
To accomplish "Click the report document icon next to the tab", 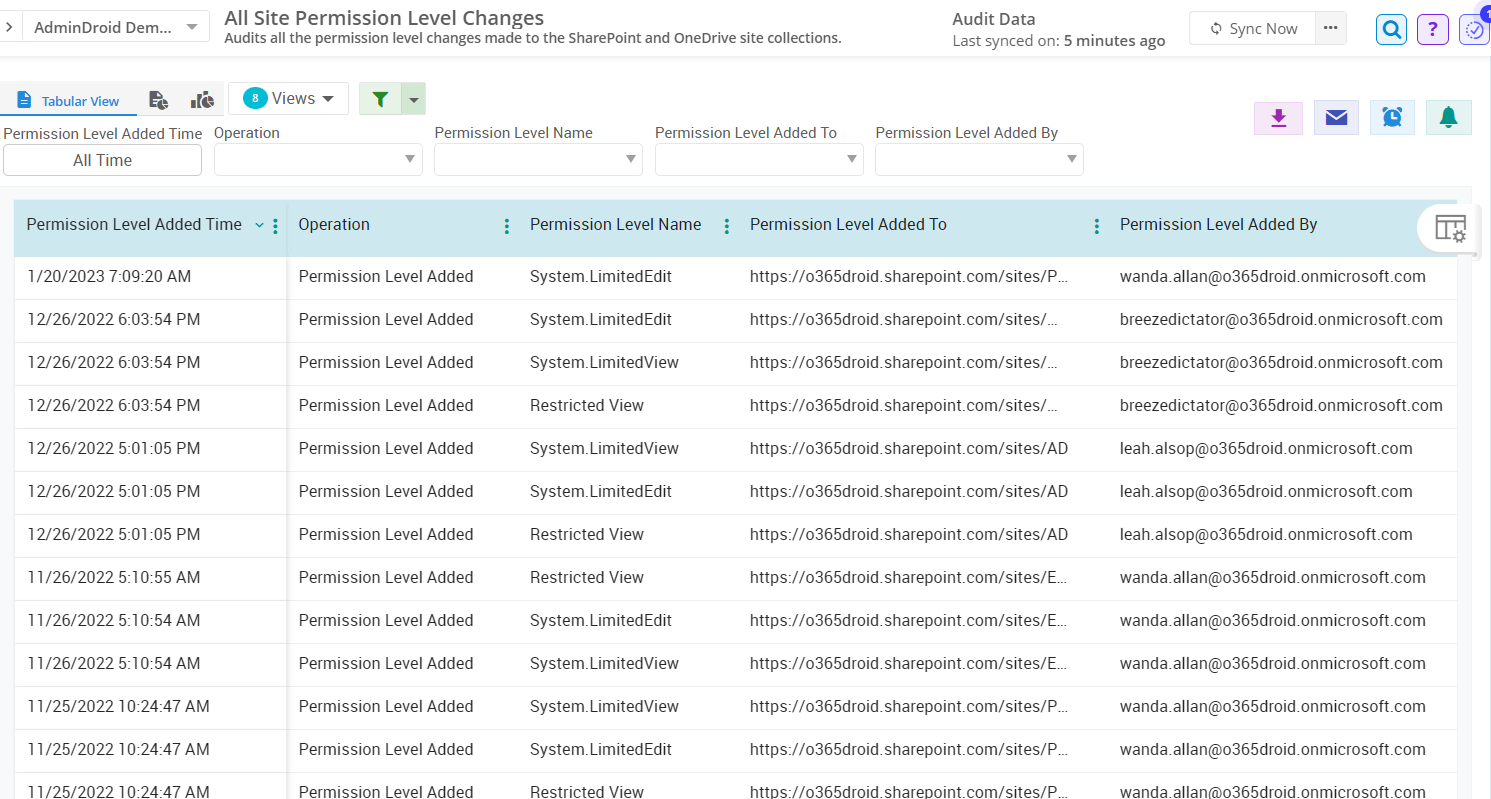I will click(x=158, y=100).
